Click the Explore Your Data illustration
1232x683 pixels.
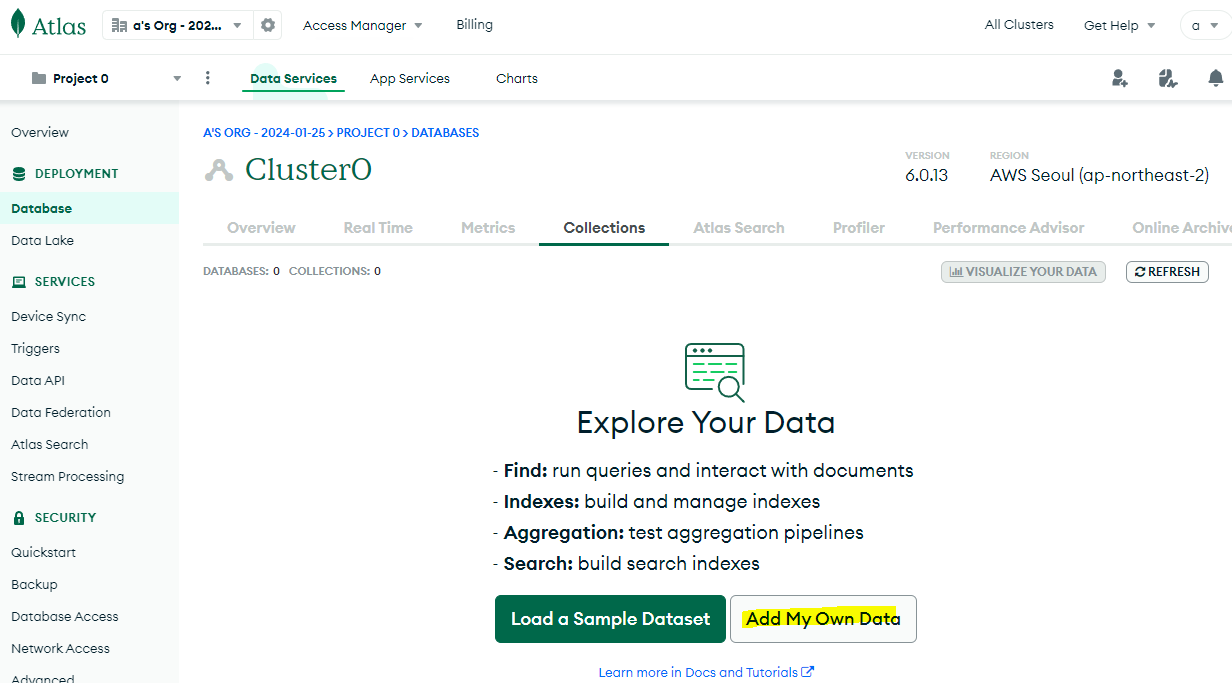(714, 371)
